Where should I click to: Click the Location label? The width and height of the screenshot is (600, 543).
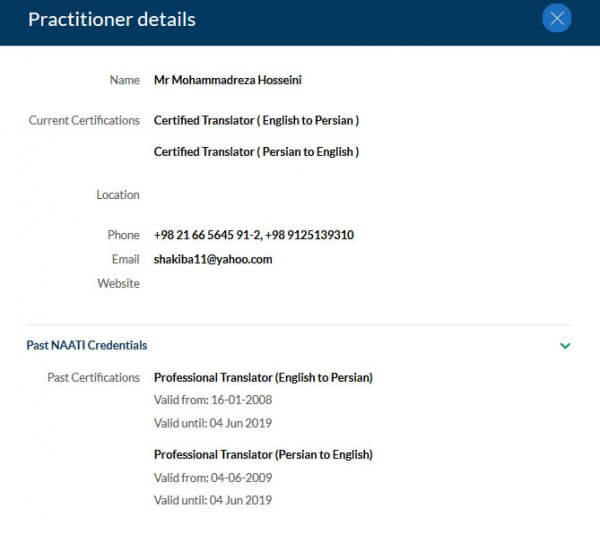coord(118,195)
